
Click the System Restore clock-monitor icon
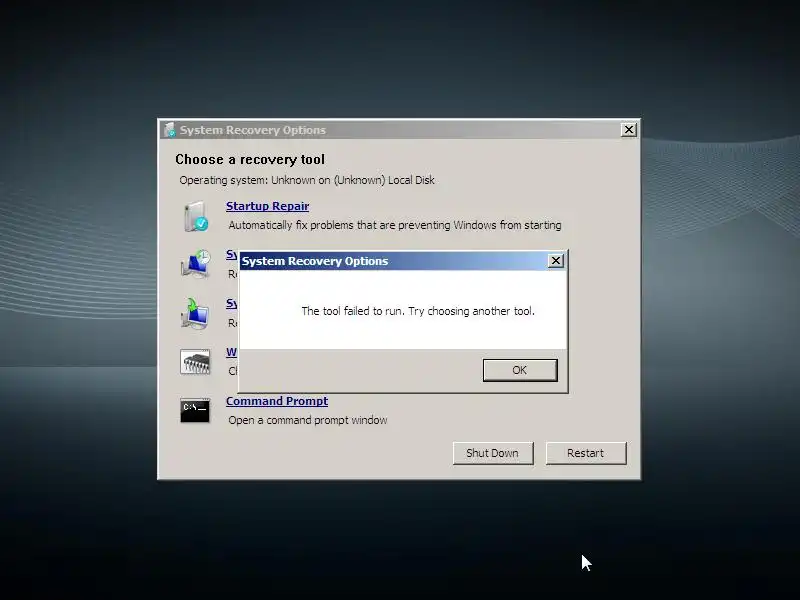coord(195,264)
